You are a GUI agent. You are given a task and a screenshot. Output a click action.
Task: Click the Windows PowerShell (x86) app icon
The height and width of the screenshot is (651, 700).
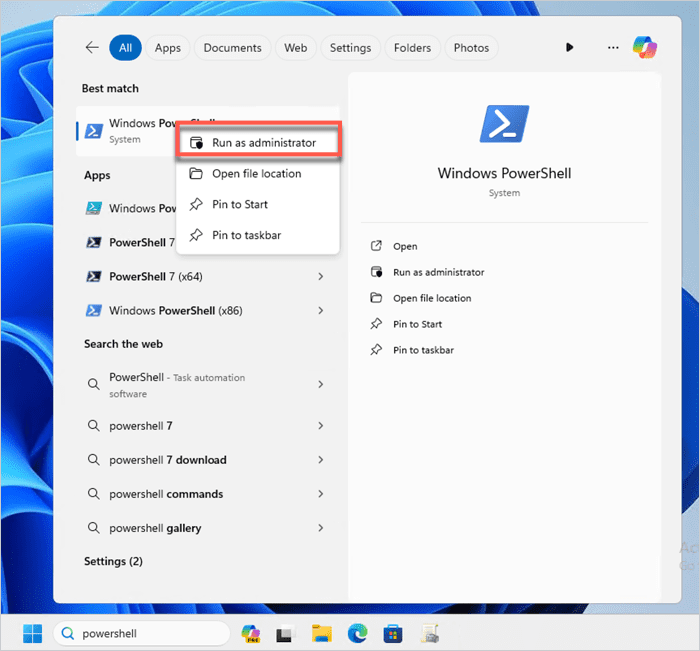click(93, 310)
